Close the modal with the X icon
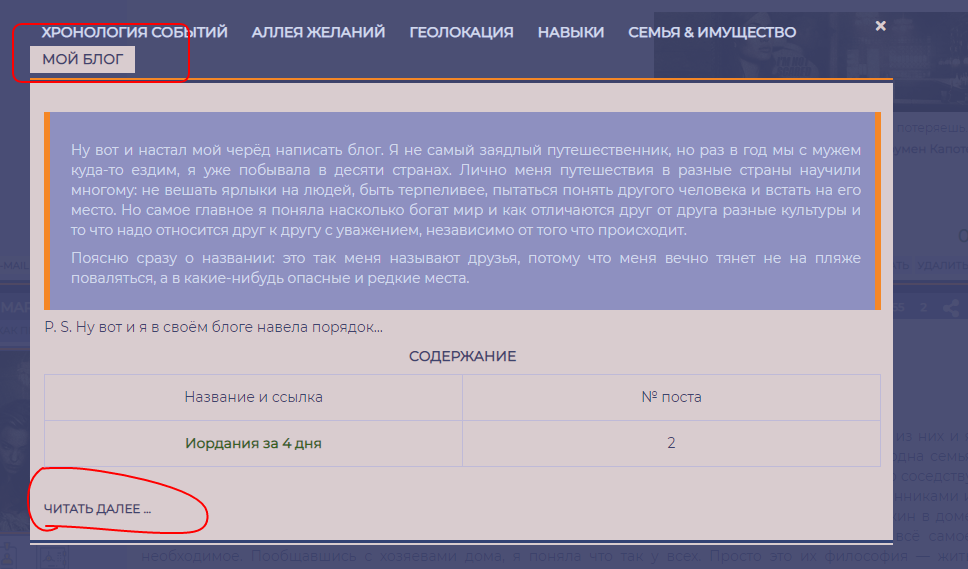The image size is (968, 569). 881,26
